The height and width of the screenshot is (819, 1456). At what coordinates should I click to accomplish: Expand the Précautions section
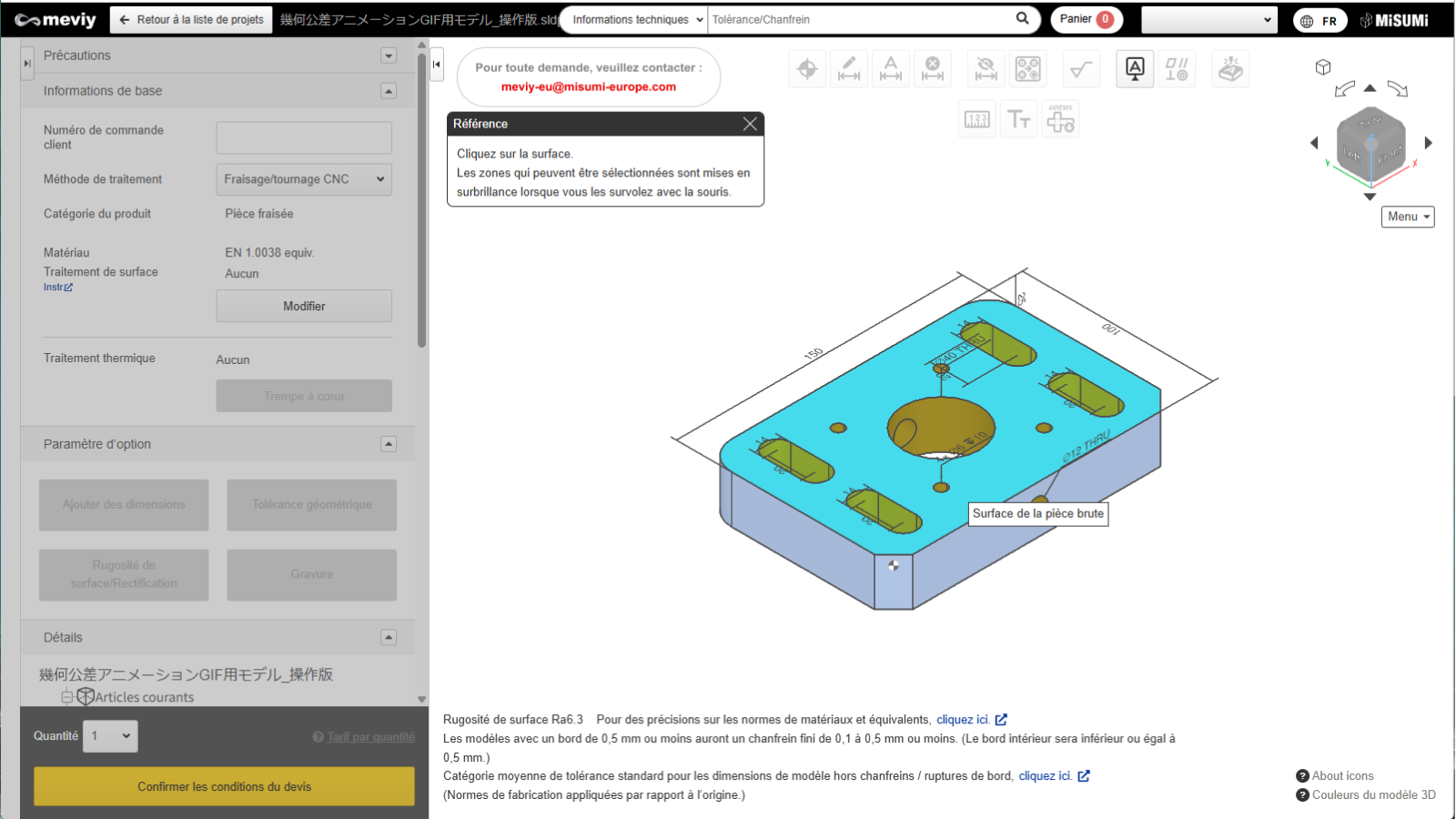pyautogui.click(x=389, y=56)
